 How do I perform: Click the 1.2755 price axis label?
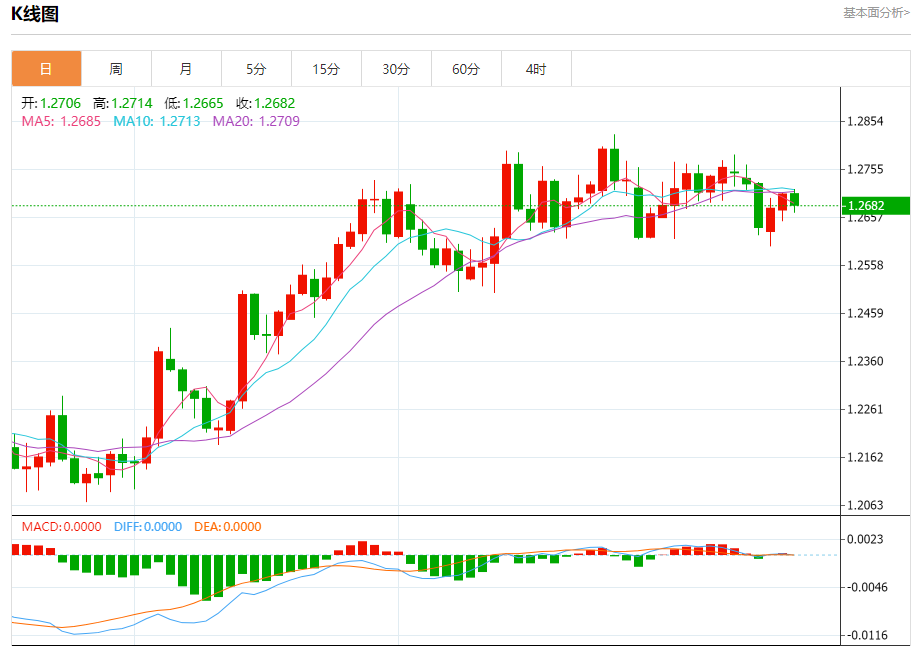(865, 170)
